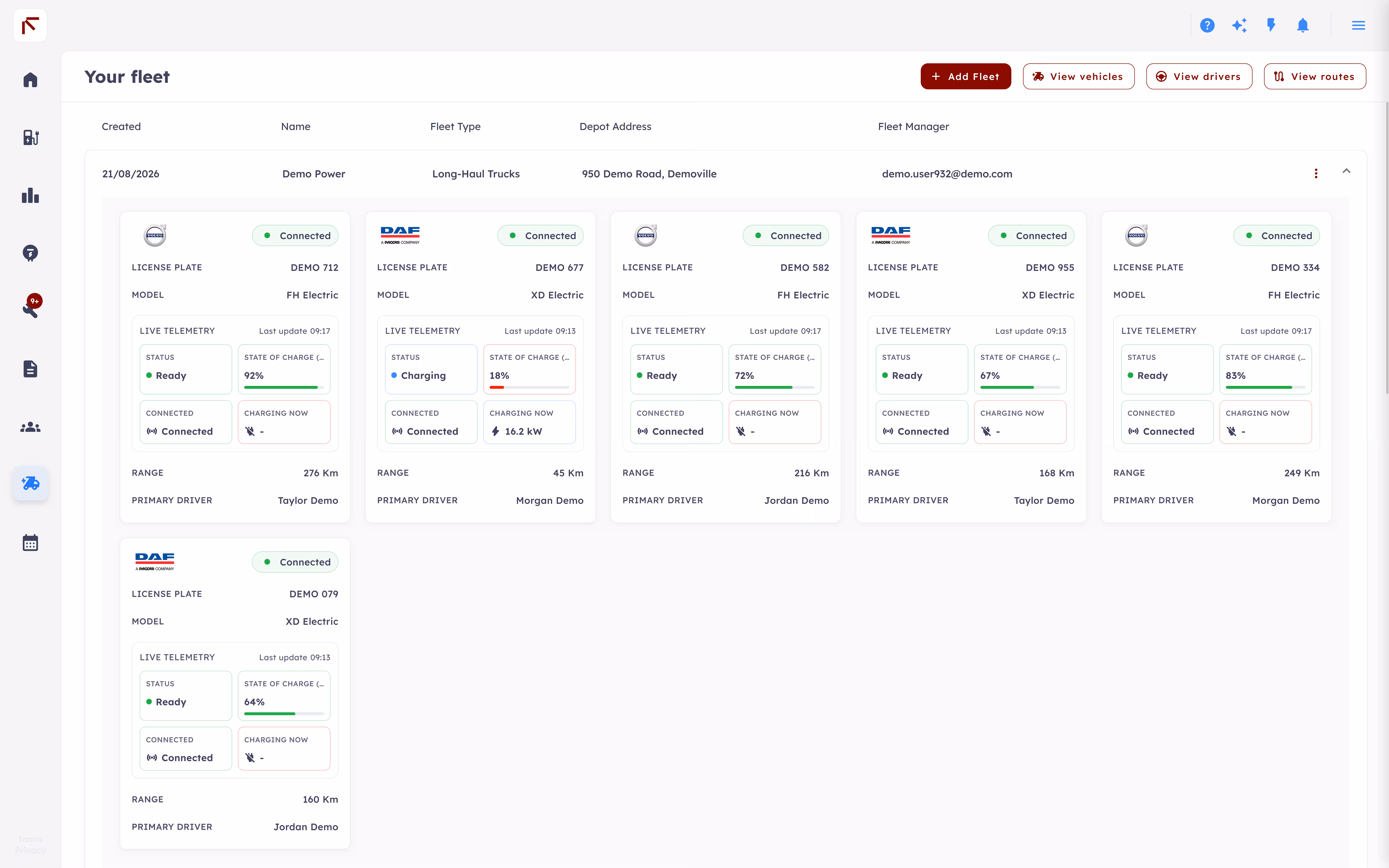Click the 276 Km range value
1389x868 pixels.
(x=321, y=473)
